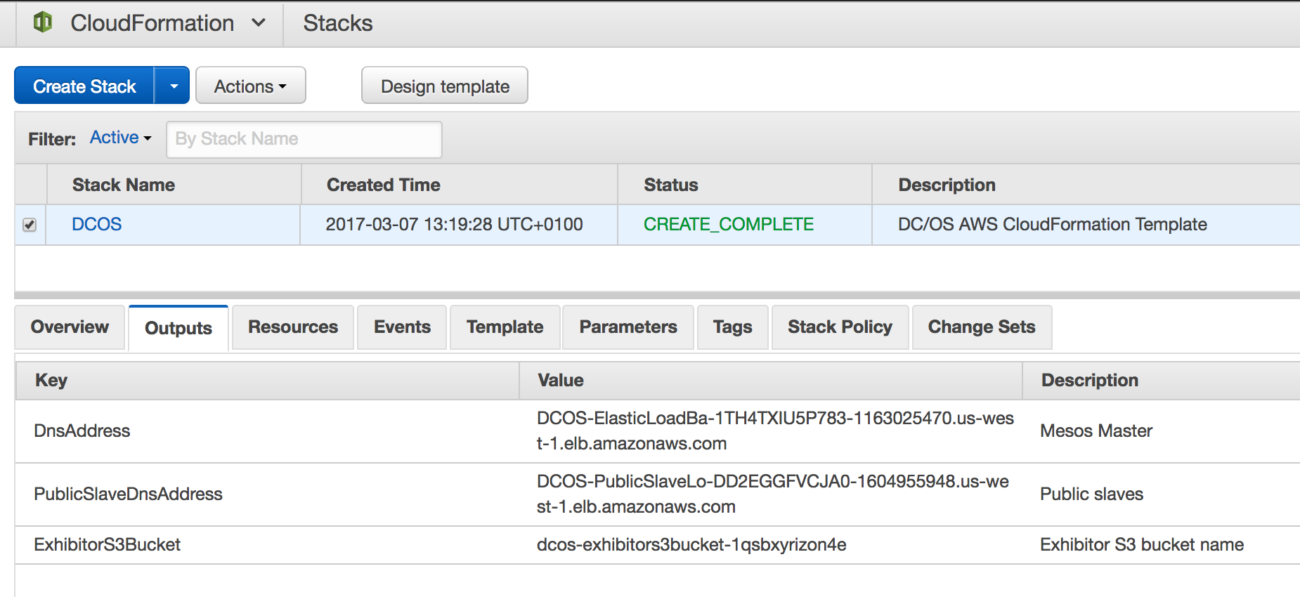1300x597 pixels.
Task: Switch to the Overview tab
Action: tap(70, 327)
